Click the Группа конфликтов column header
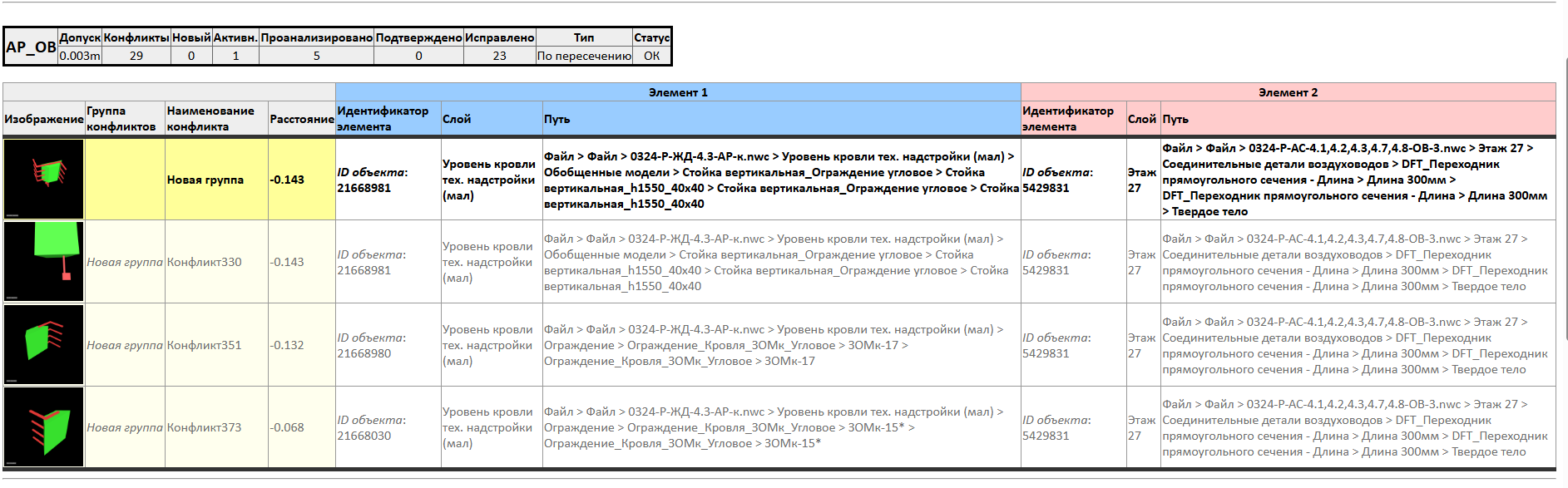The image size is (1568, 488). [x=125, y=118]
